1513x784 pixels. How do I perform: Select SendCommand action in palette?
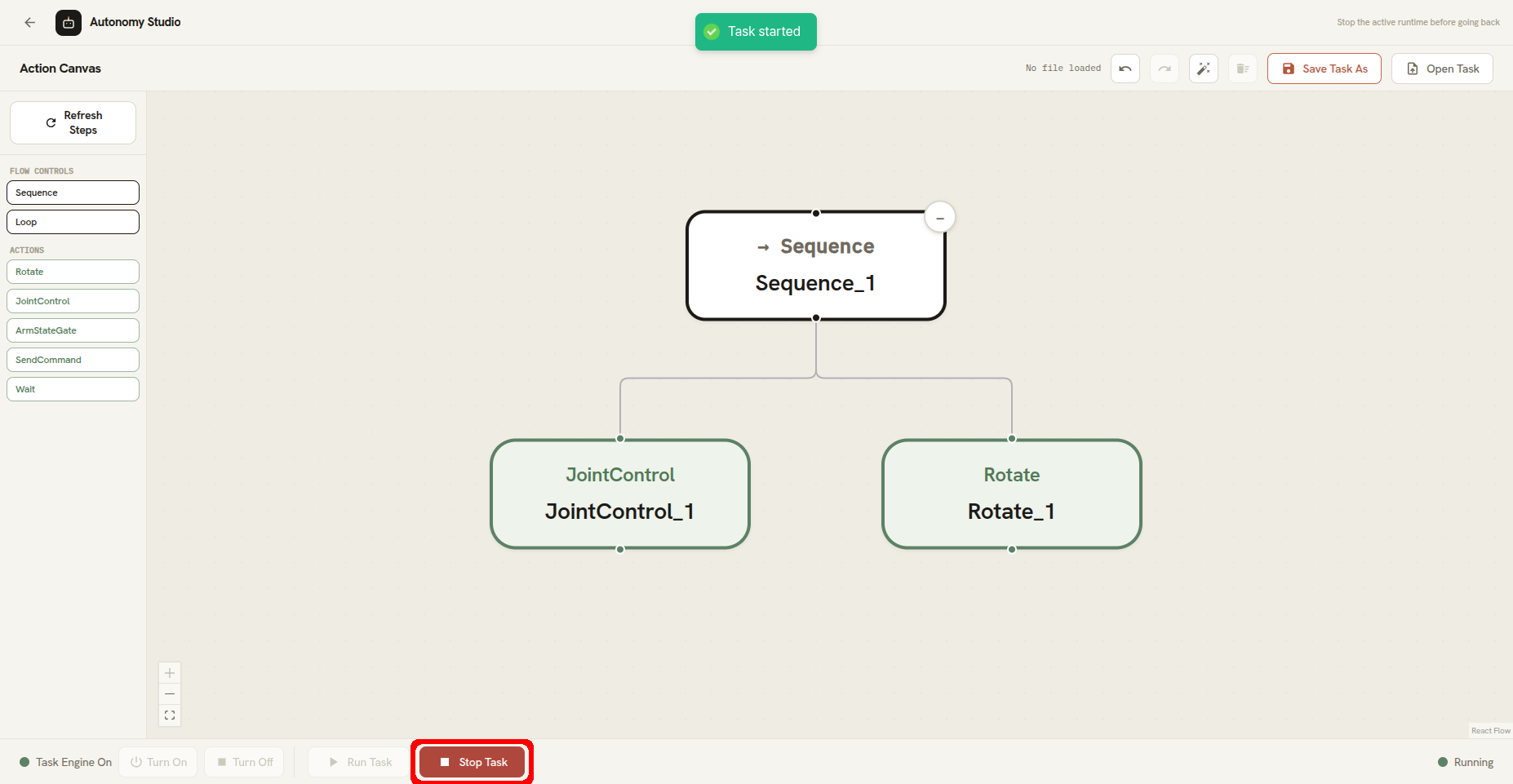tap(73, 360)
